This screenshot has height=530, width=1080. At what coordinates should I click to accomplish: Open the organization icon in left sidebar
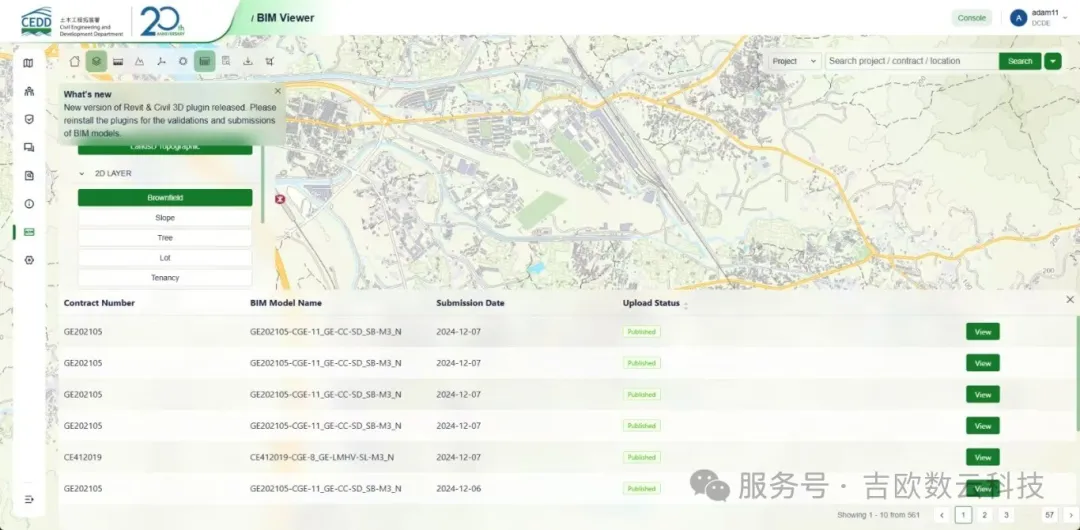(29, 91)
